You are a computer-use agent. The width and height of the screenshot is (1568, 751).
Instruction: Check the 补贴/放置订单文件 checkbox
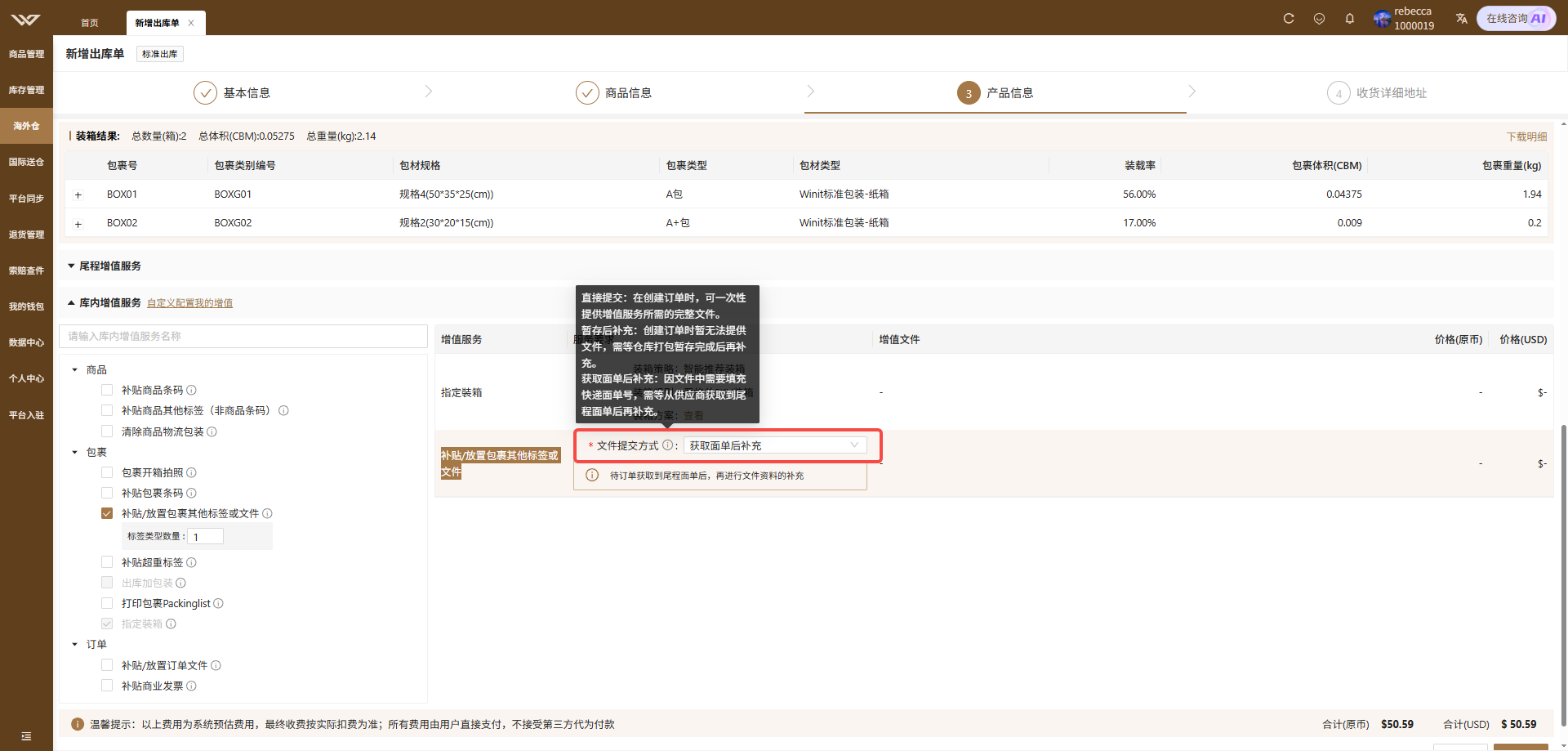(x=107, y=665)
